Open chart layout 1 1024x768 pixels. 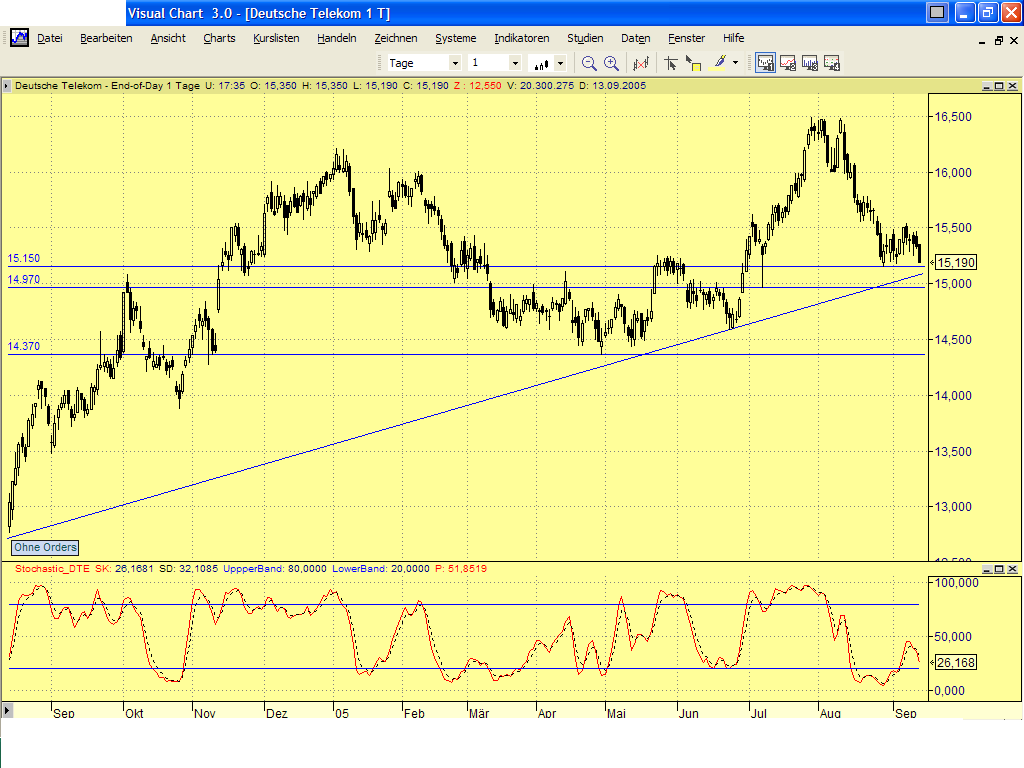coord(765,62)
